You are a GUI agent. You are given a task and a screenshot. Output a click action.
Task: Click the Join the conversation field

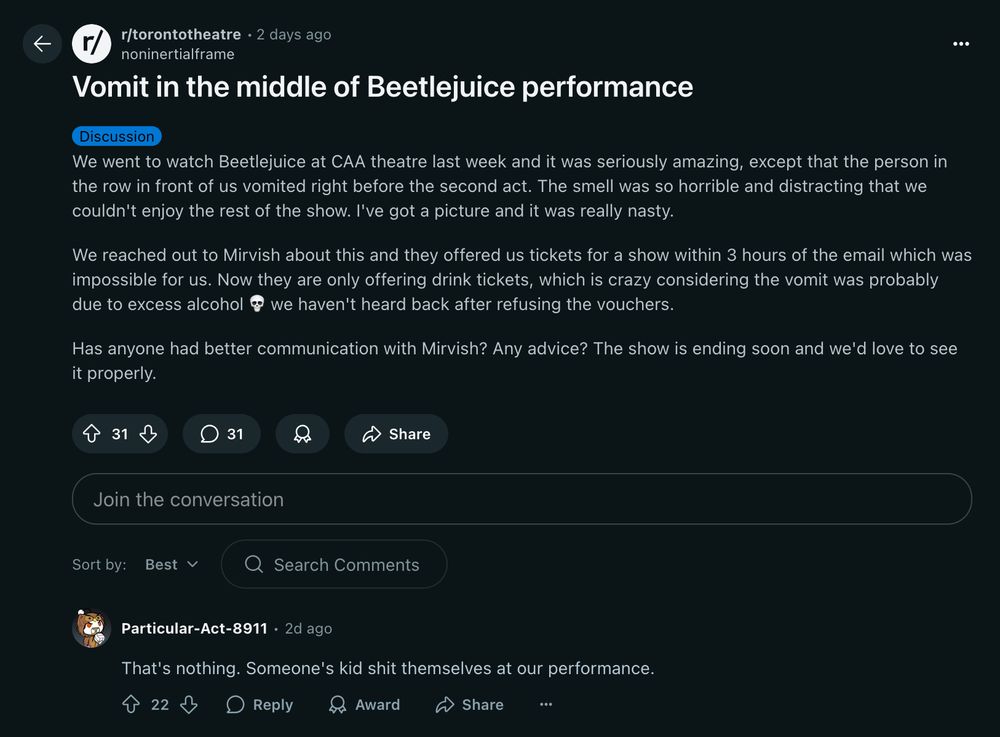click(x=521, y=499)
